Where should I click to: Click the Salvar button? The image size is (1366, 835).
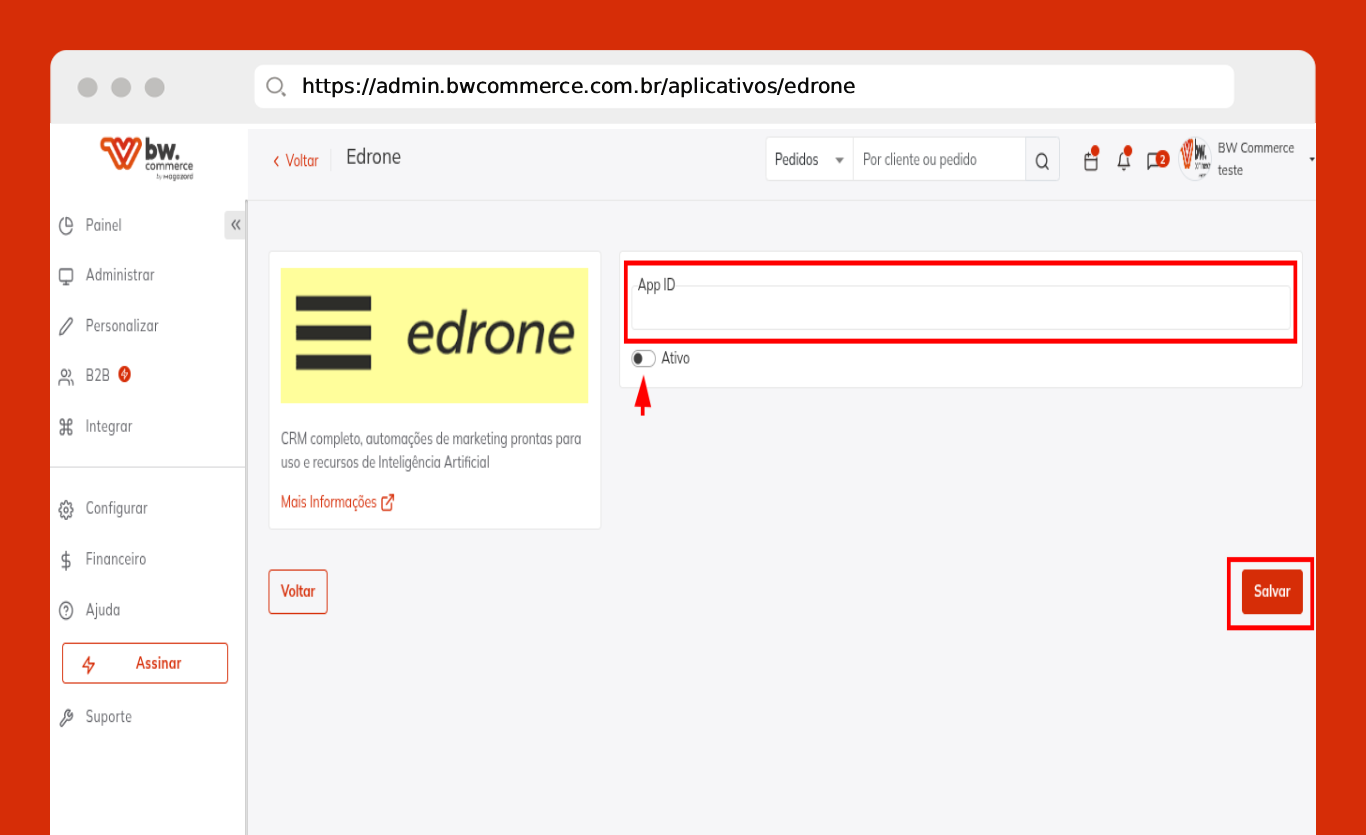click(1271, 591)
